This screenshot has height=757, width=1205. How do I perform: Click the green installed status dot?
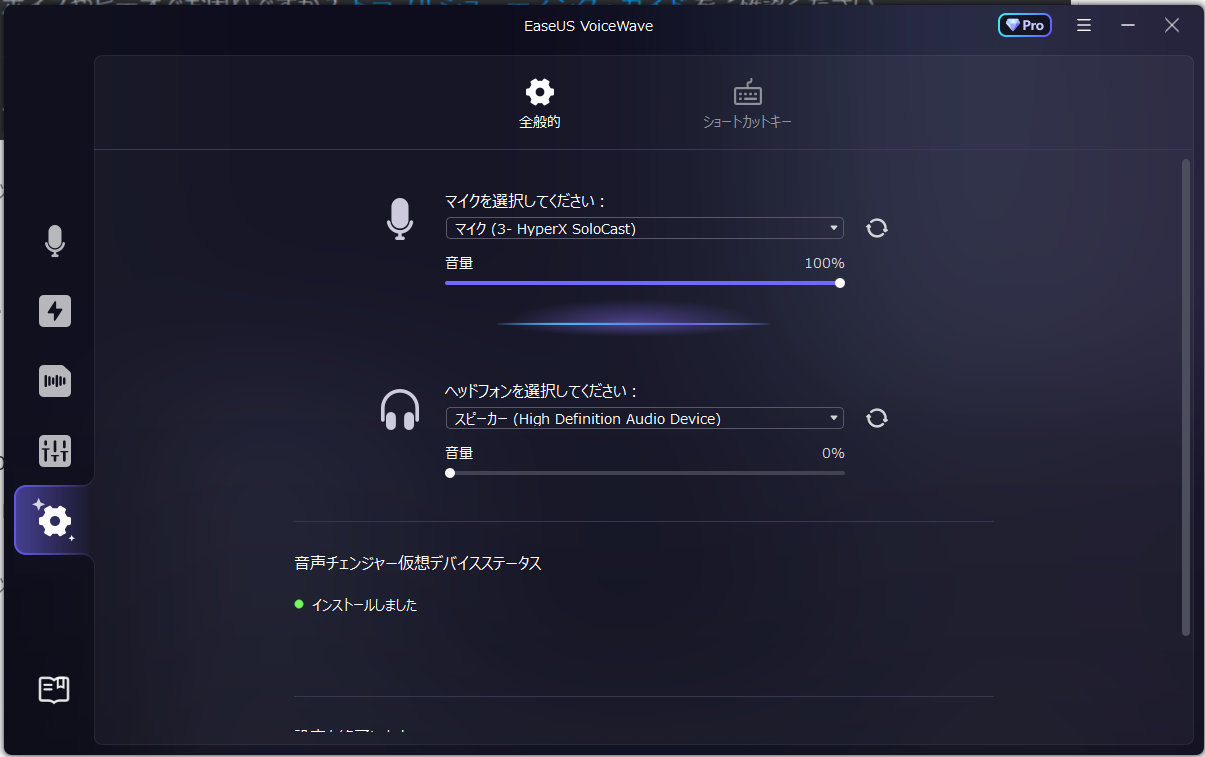[x=297, y=605]
